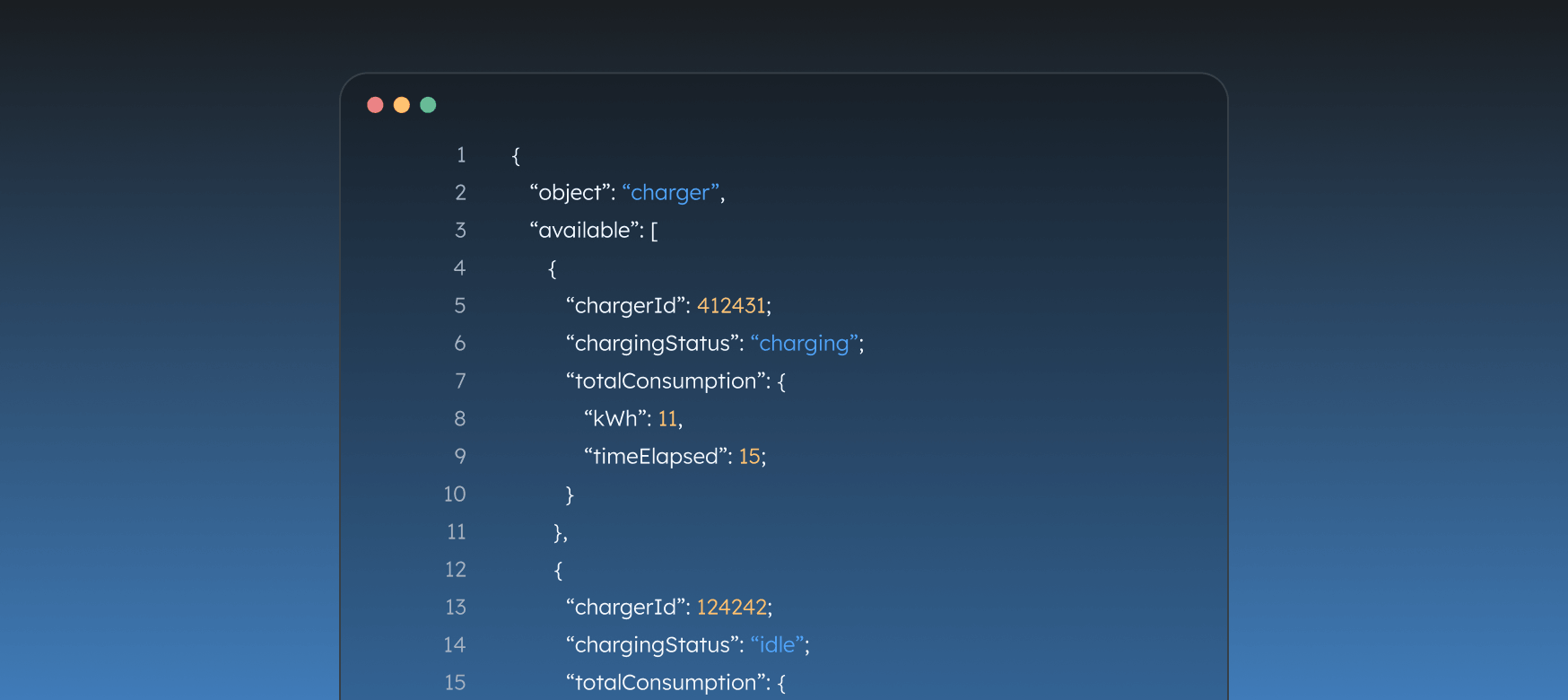Click "chargingStatus" key on line 6
The width and height of the screenshot is (1568, 700).
pos(652,344)
